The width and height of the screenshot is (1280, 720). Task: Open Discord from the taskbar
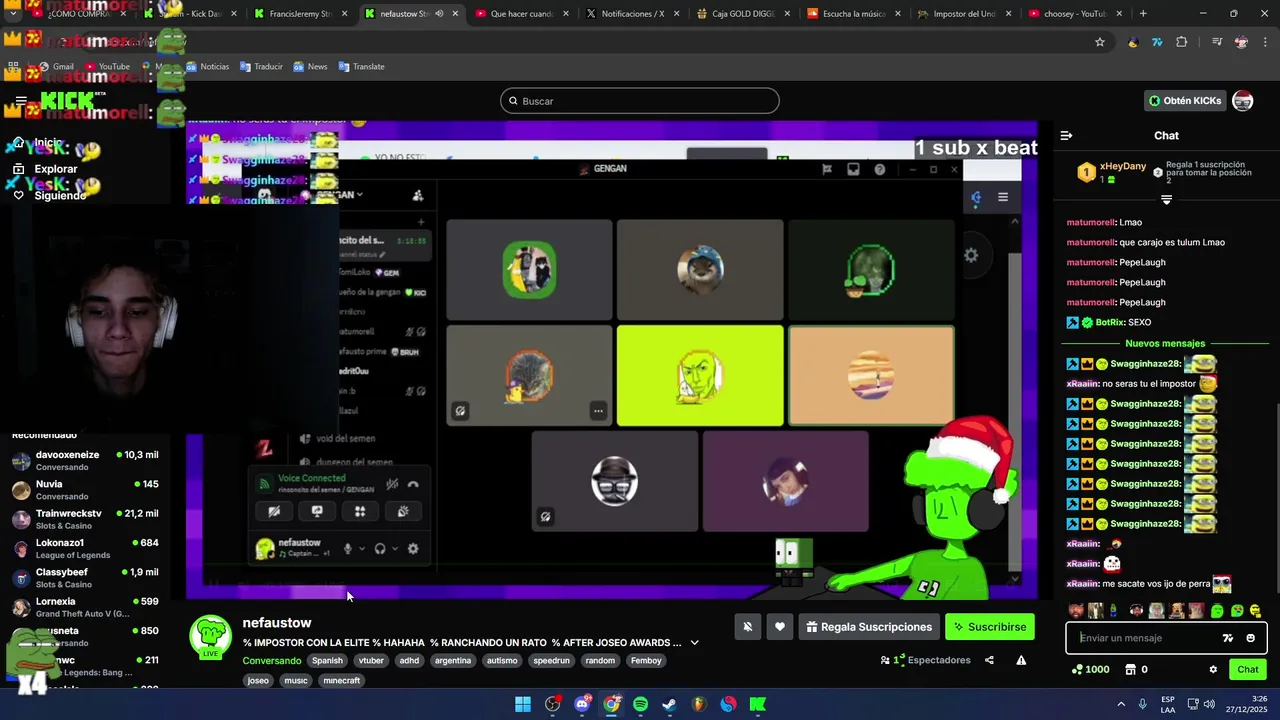pyautogui.click(x=582, y=704)
